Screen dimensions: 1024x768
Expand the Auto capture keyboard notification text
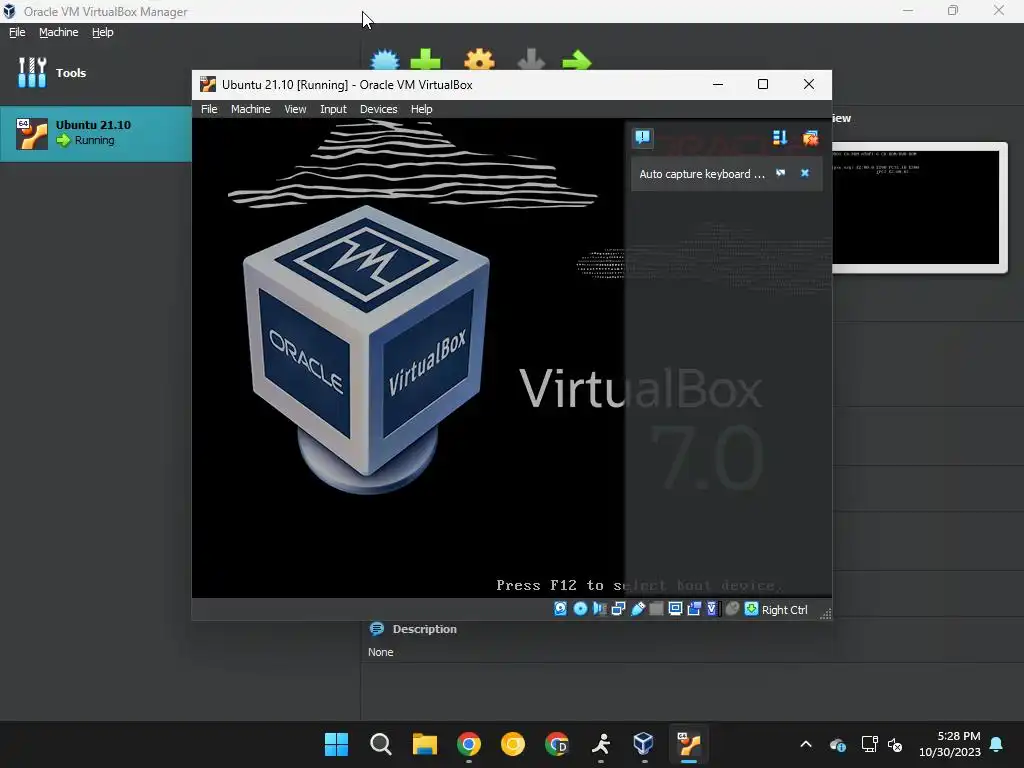tap(701, 174)
